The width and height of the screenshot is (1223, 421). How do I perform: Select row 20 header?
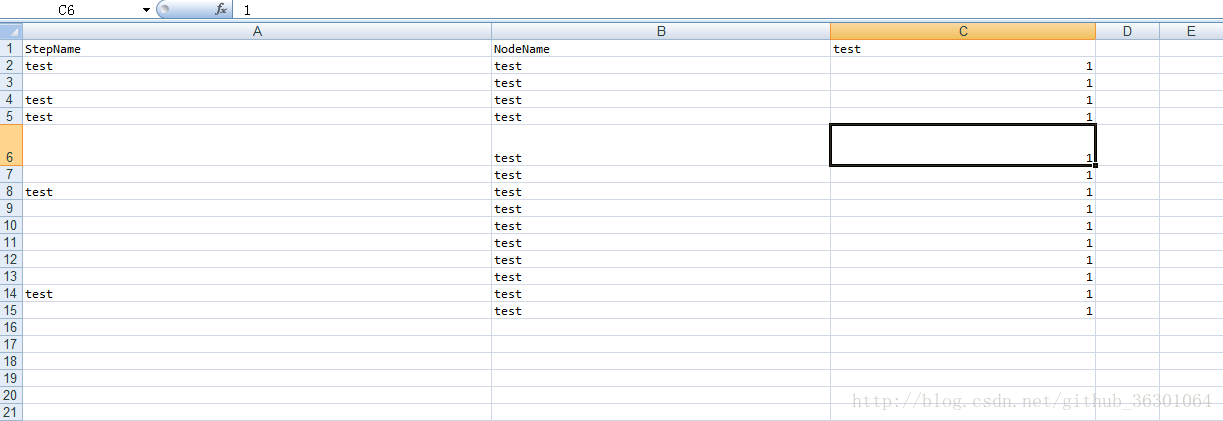11,396
